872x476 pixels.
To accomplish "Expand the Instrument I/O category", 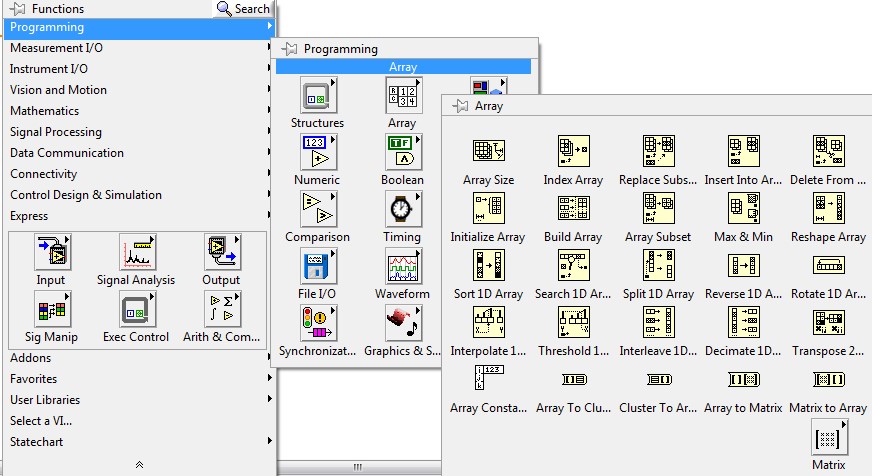I will pyautogui.click(x=139, y=69).
